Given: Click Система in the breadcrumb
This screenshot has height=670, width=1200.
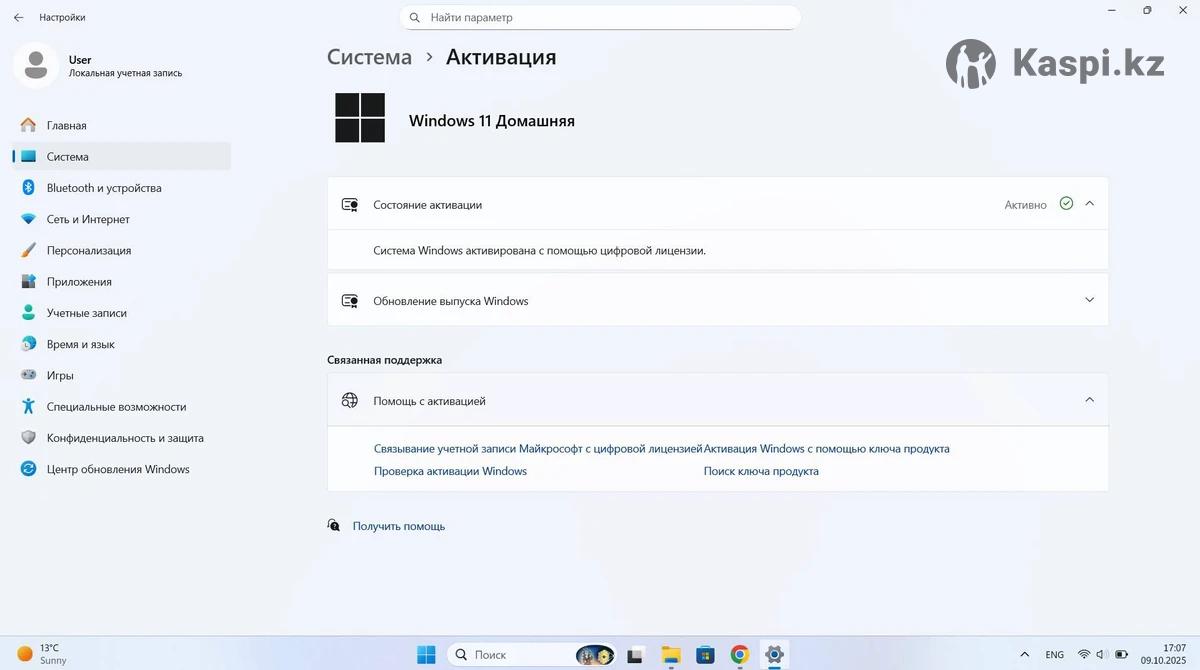Looking at the screenshot, I should (369, 57).
